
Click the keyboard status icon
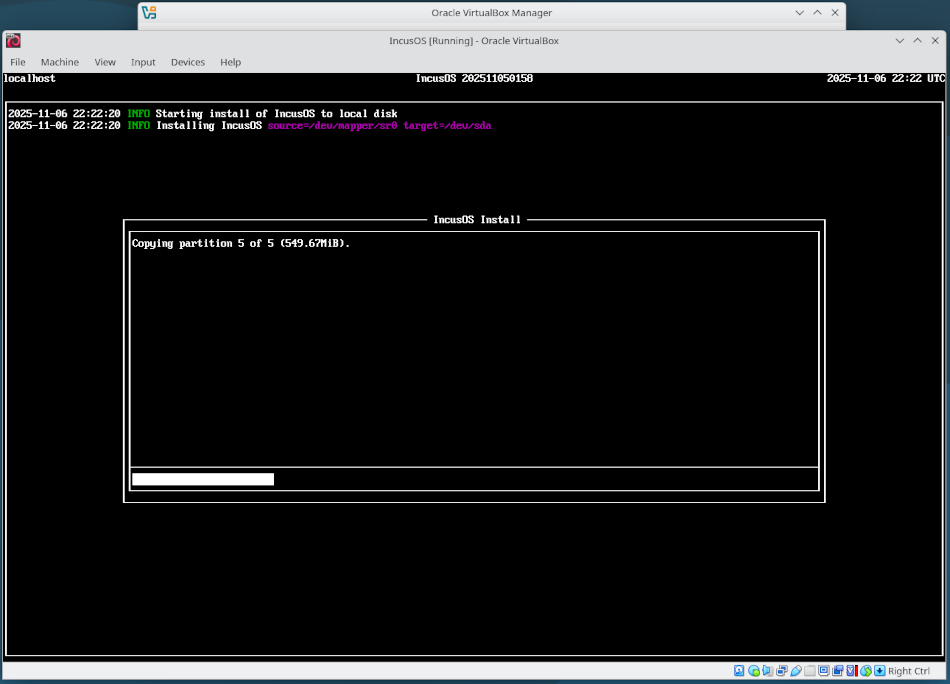(877, 671)
